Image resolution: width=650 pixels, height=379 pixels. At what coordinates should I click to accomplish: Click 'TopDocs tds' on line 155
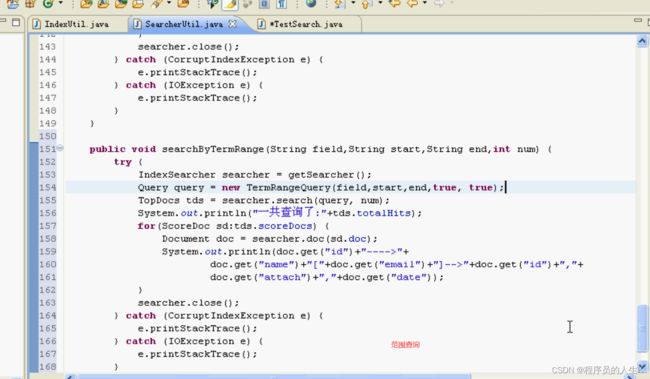click(171, 201)
